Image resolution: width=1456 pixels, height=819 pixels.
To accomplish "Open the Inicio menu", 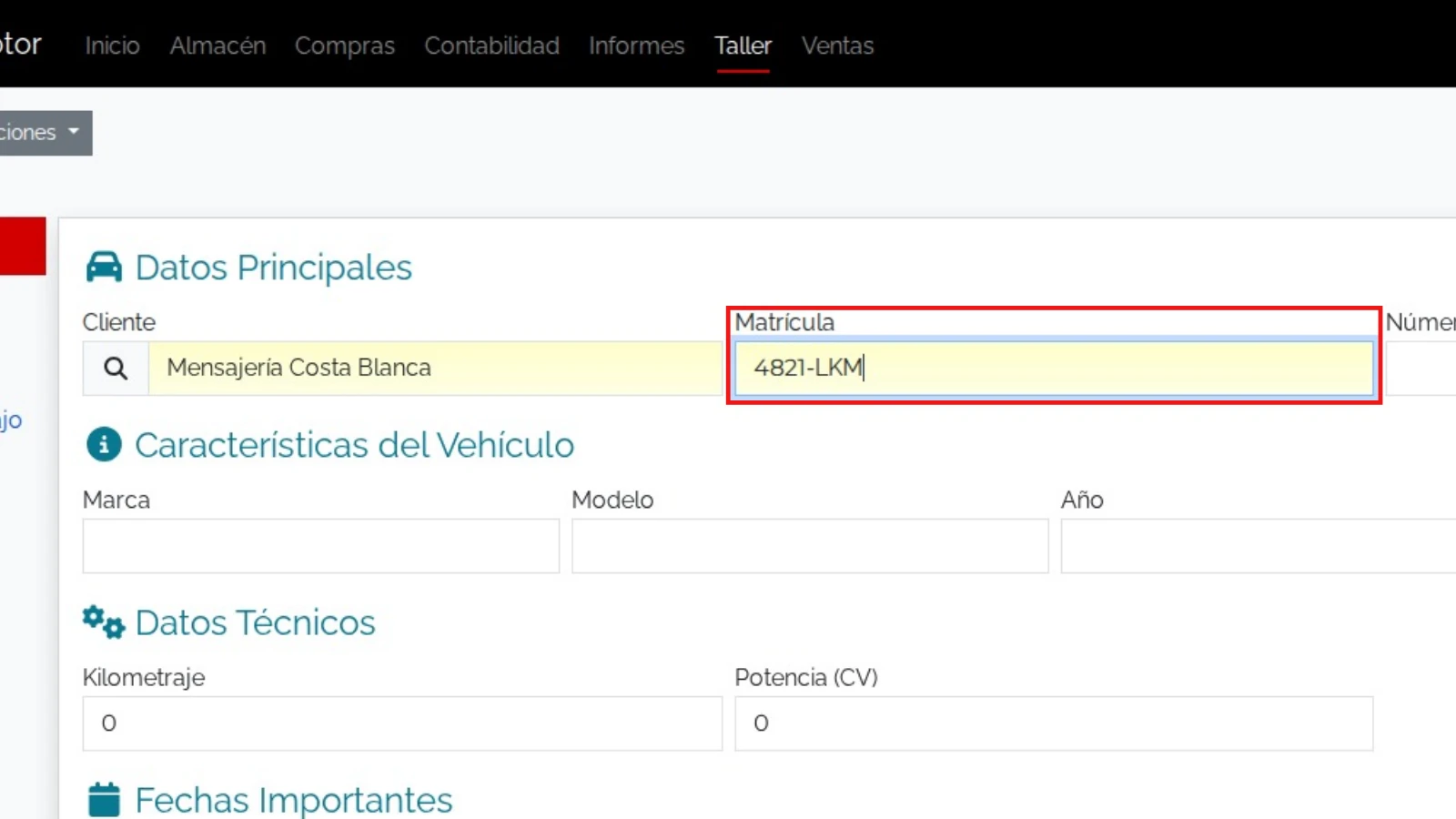I will pos(113,45).
